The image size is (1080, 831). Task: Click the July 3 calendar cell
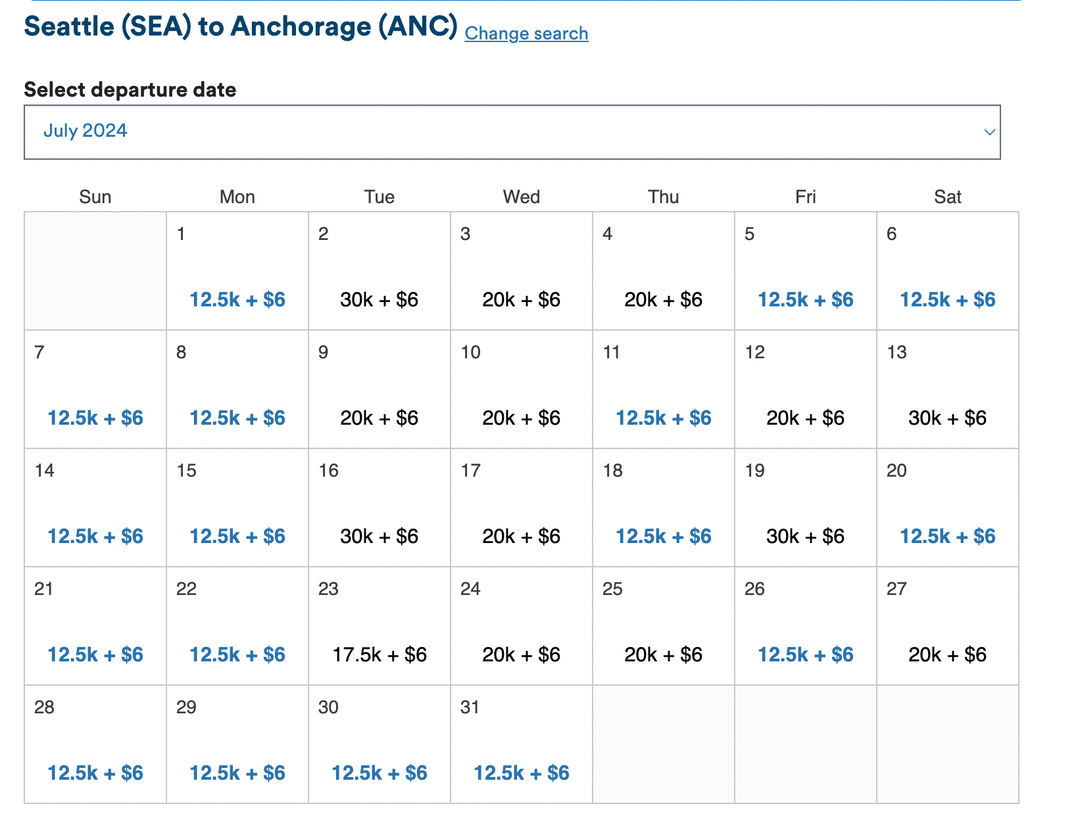tap(521, 271)
